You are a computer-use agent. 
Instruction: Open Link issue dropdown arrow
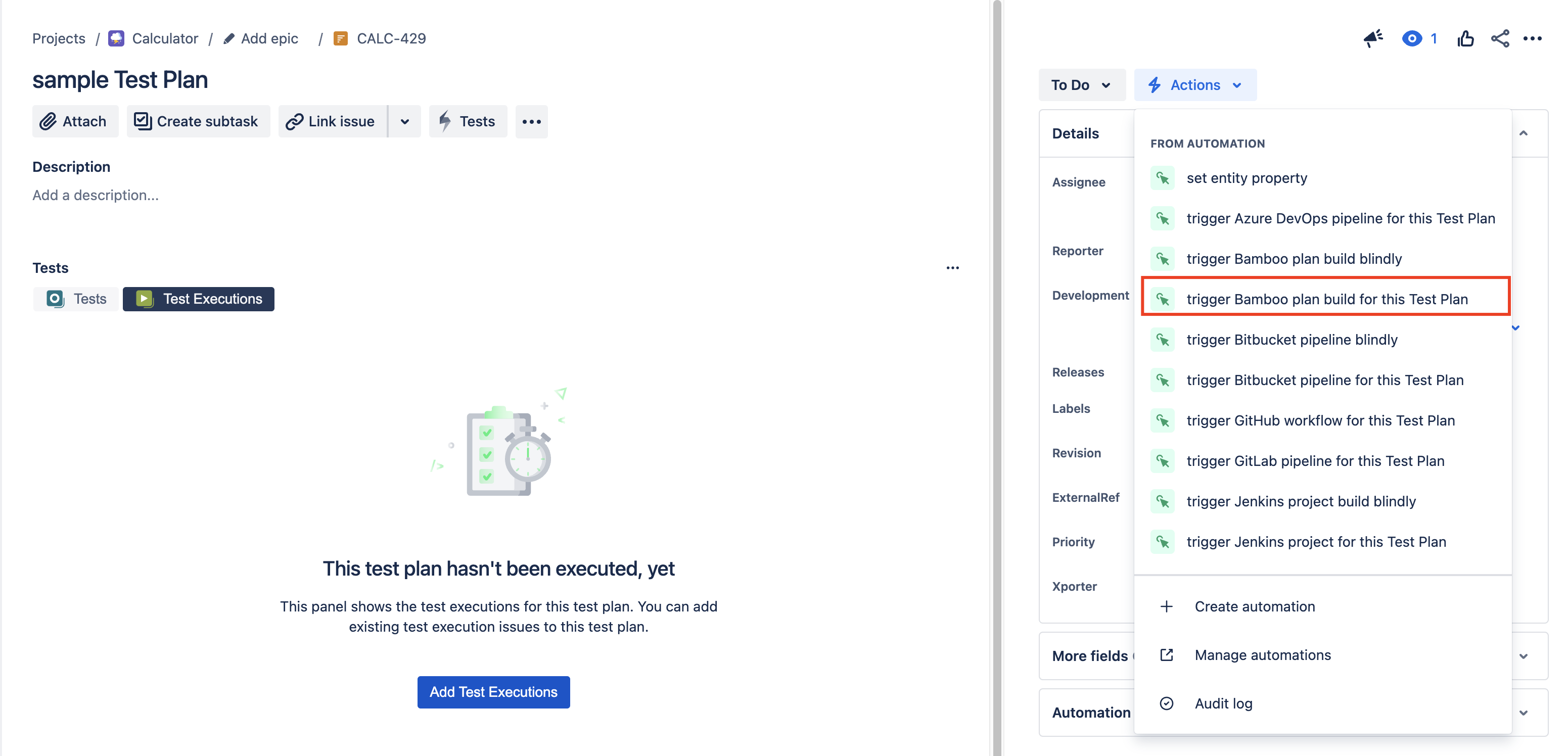405,121
